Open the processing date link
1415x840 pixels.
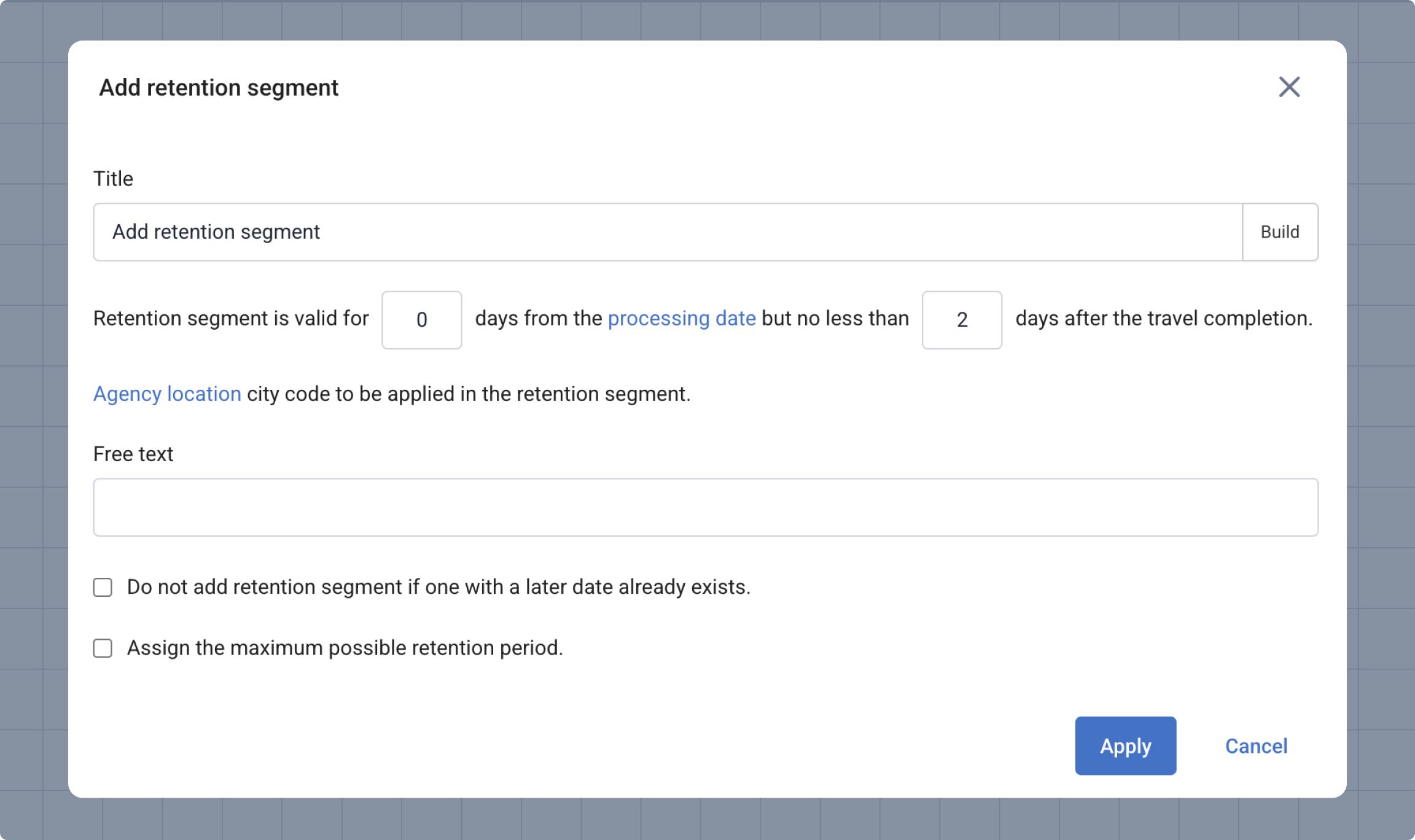tap(681, 319)
